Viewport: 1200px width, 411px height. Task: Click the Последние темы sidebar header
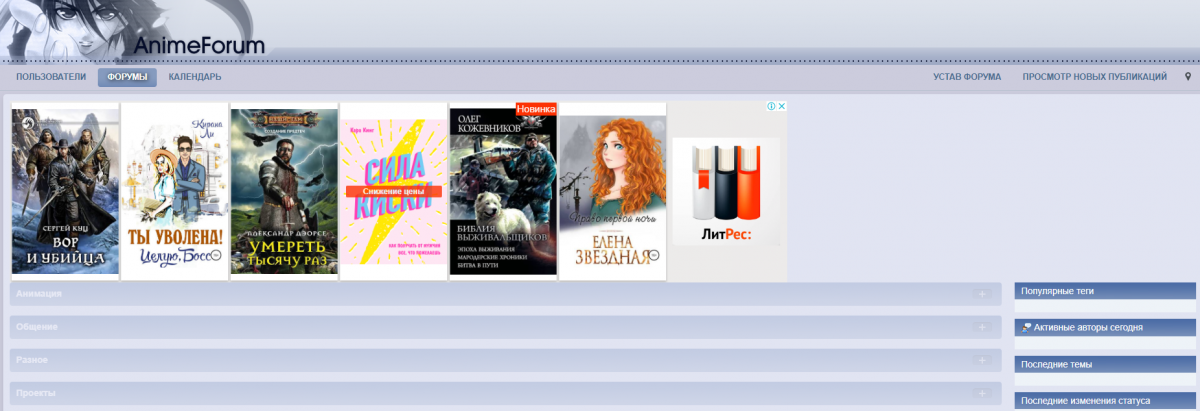coord(1105,364)
